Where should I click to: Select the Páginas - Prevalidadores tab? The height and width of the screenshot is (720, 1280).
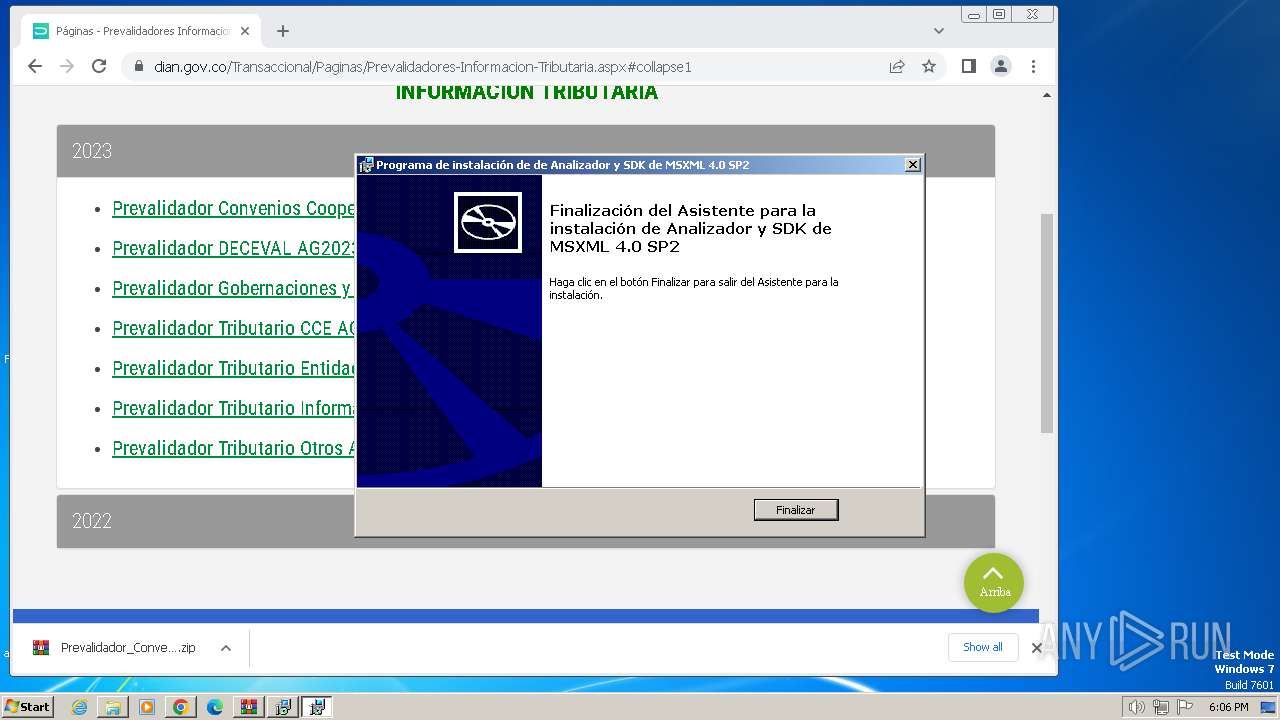click(140, 31)
